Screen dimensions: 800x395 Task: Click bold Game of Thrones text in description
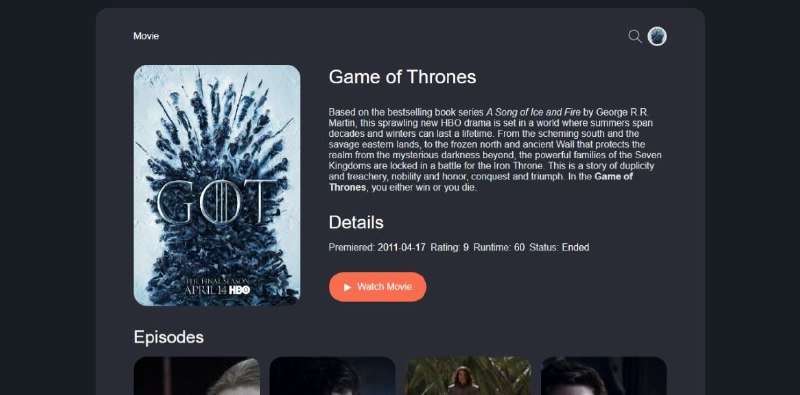481,182
